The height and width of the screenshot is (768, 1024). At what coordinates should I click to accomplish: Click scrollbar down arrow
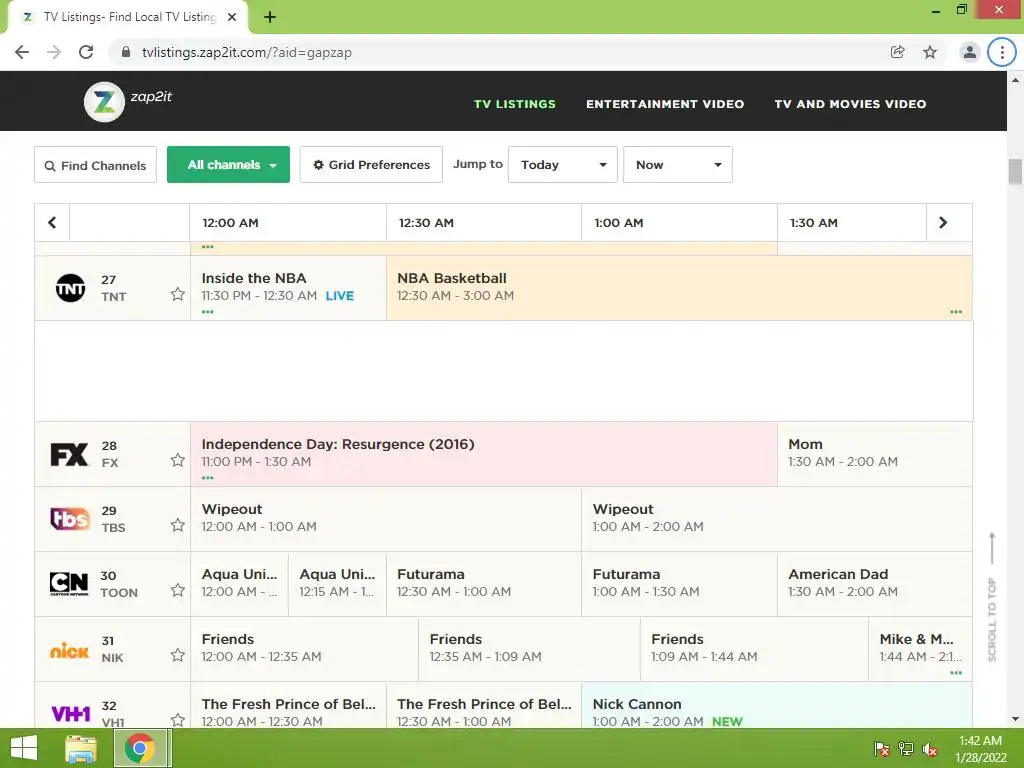coord(1015,719)
